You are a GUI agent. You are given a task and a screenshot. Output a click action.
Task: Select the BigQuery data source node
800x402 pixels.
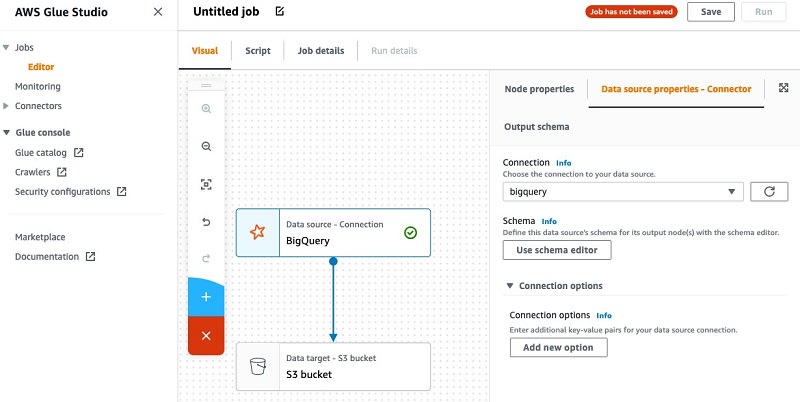[333, 233]
